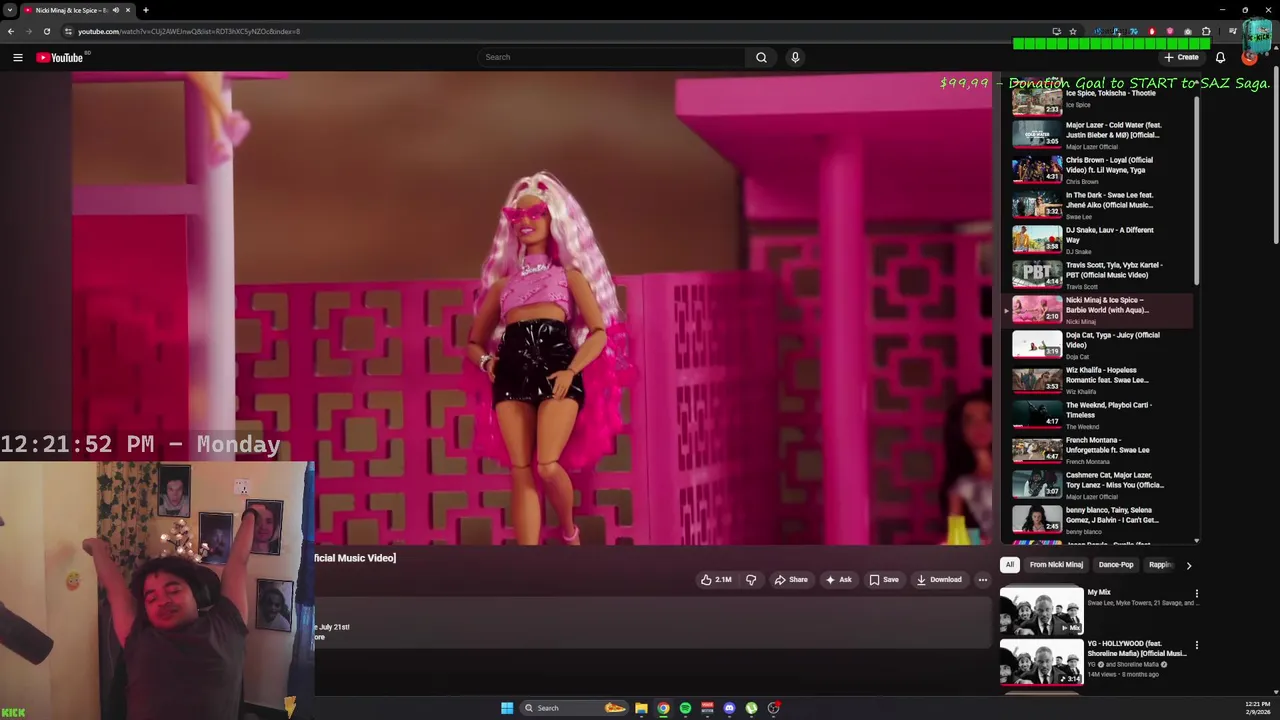Expand more filter chips with right arrow

[1189, 565]
